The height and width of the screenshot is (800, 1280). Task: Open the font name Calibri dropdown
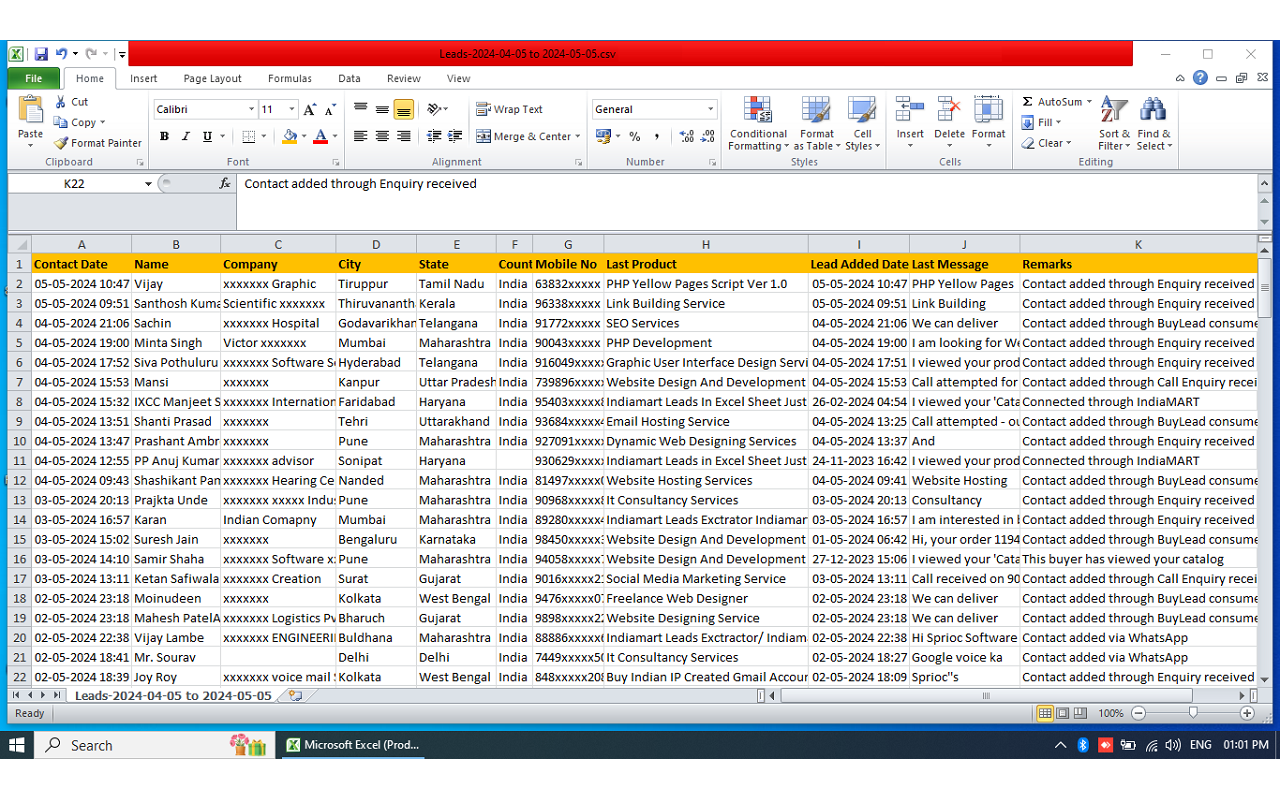[x=251, y=110]
